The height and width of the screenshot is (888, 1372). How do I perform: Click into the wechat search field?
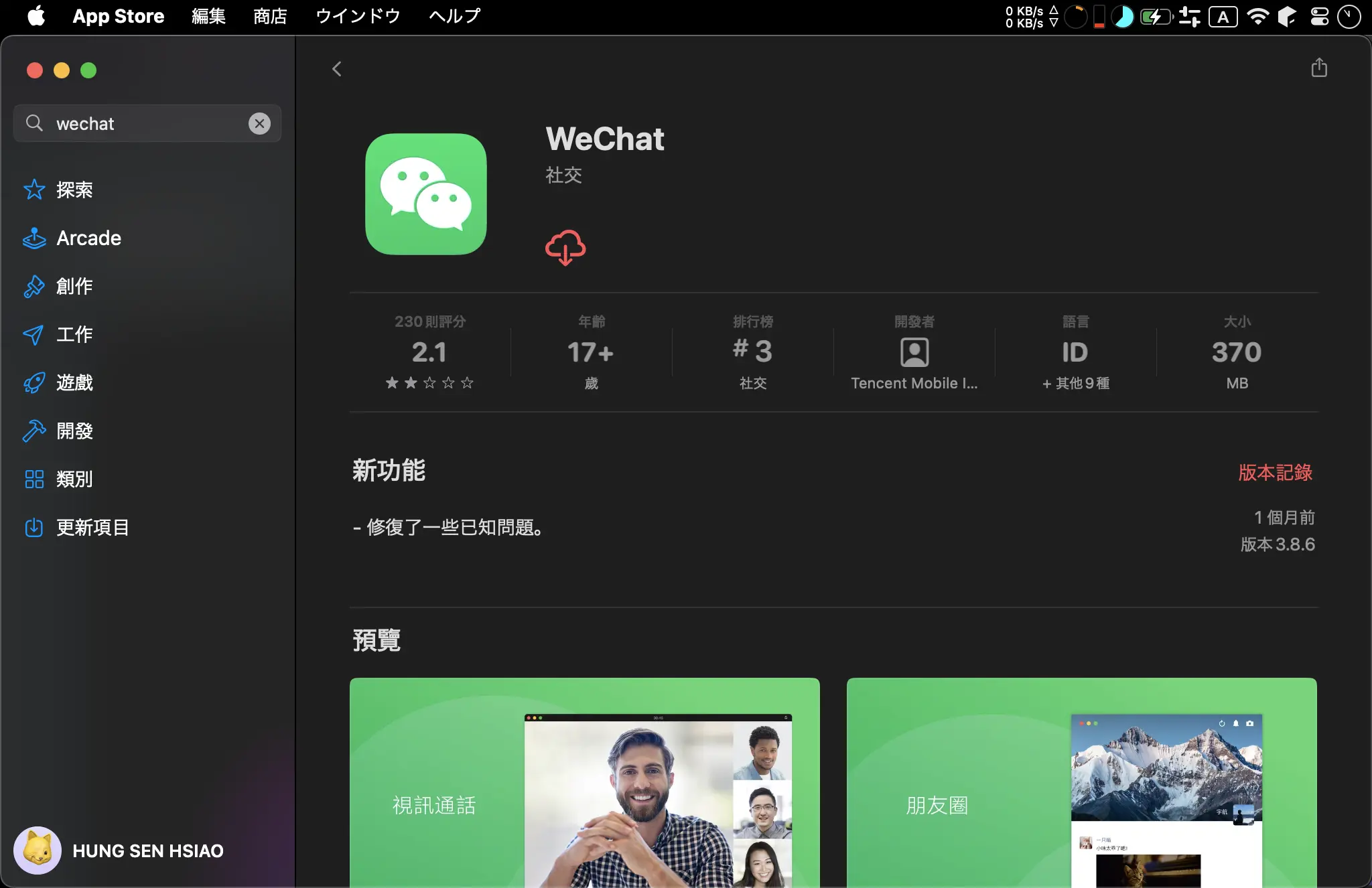click(x=147, y=123)
